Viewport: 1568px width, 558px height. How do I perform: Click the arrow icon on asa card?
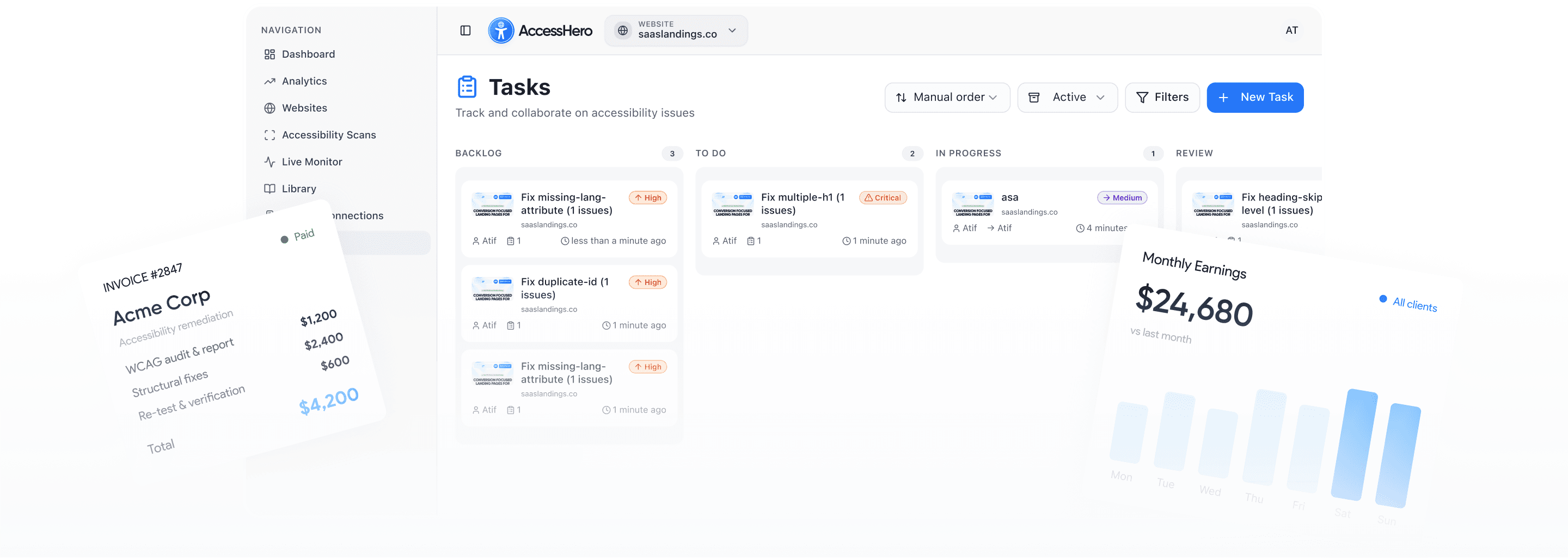(990, 228)
